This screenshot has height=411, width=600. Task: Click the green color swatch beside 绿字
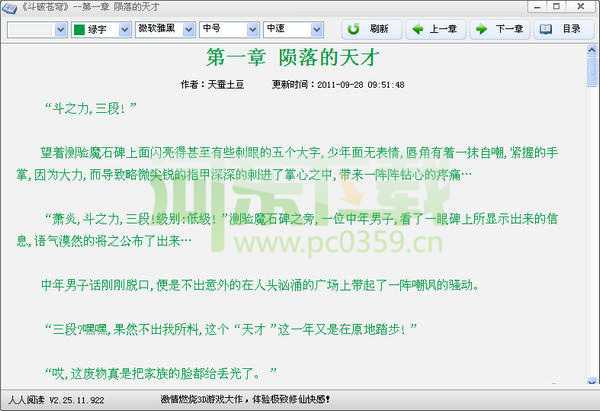tap(79, 29)
